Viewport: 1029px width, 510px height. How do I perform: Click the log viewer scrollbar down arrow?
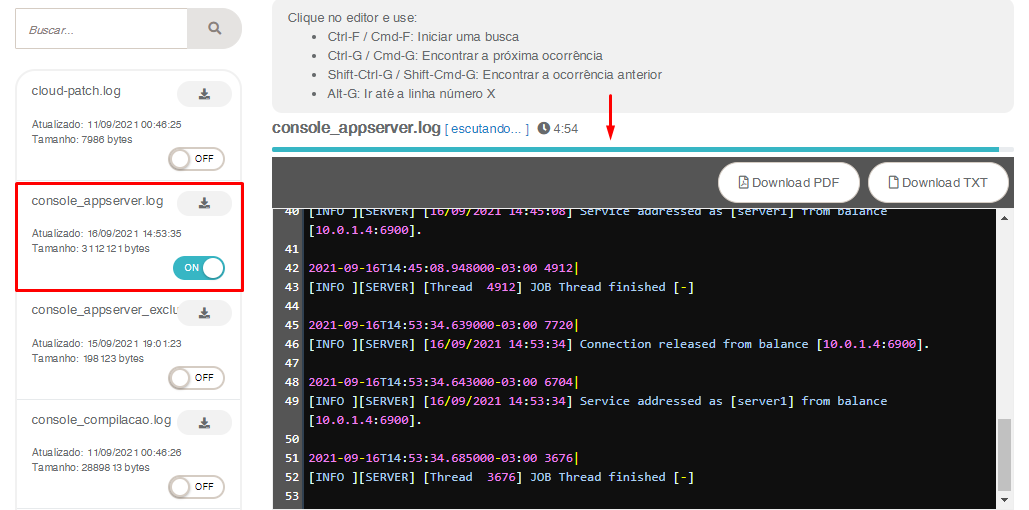(1004, 500)
